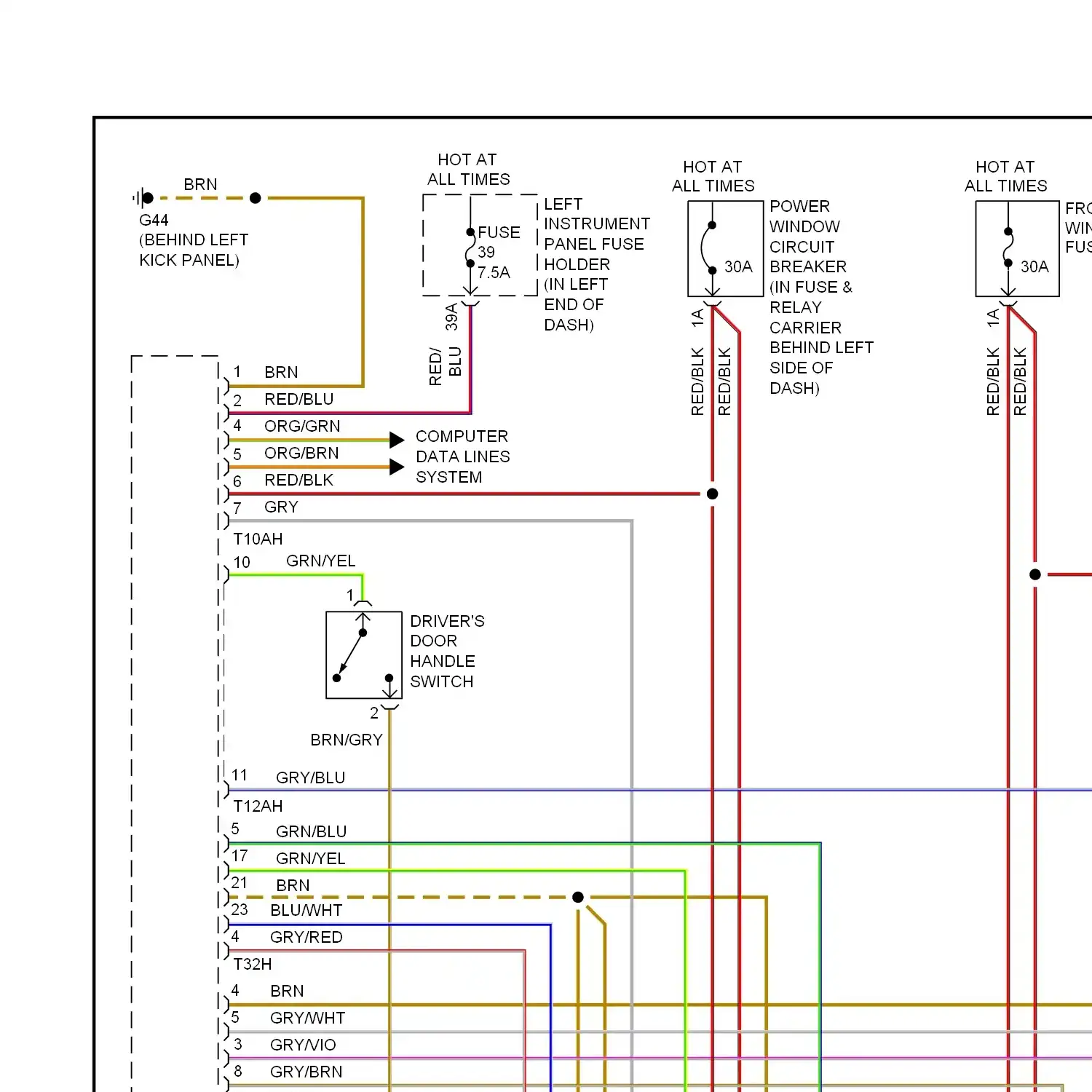
Task: Click the 'G44' label
Action: pyautogui.click(x=154, y=220)
